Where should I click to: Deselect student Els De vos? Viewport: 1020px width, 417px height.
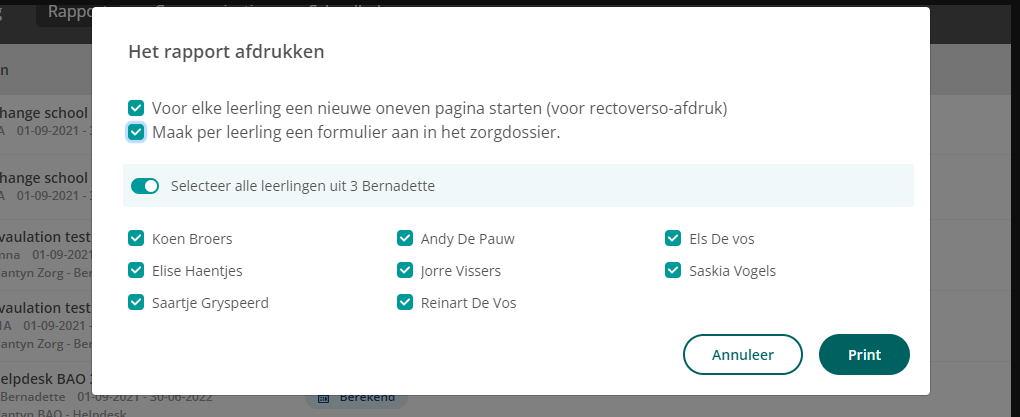click(x=673, y=238)
